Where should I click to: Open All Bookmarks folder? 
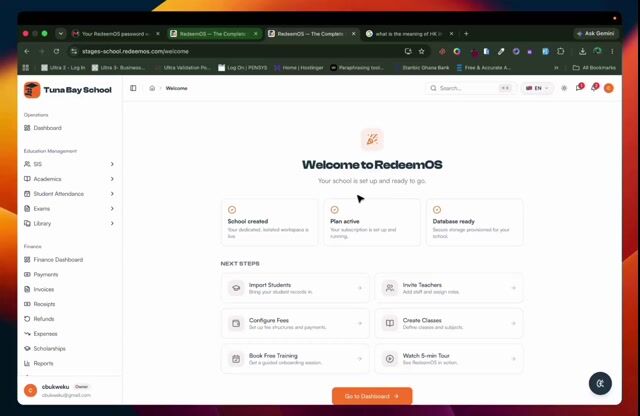594,68
